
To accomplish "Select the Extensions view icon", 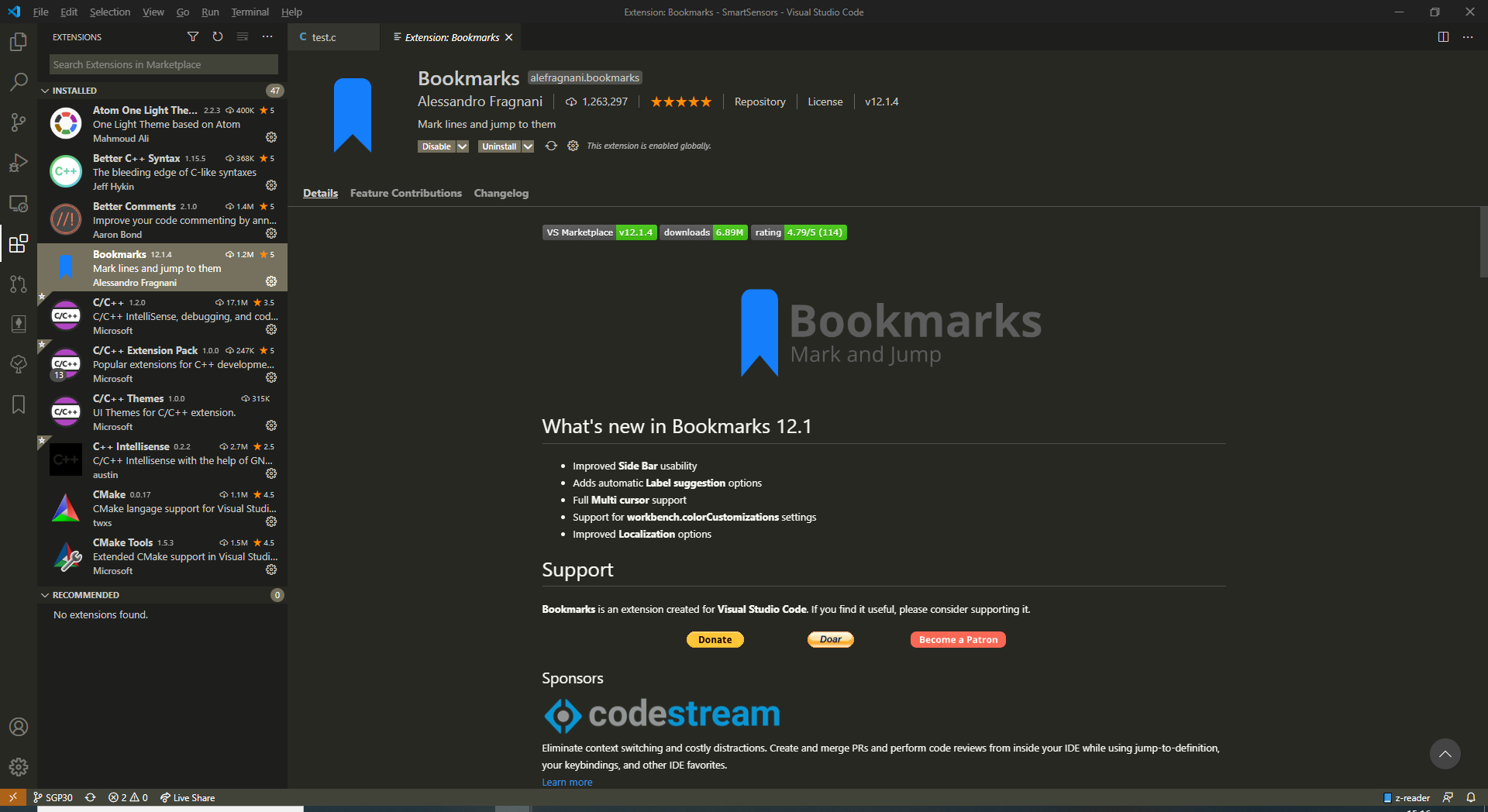I will [x=19, y=243].
